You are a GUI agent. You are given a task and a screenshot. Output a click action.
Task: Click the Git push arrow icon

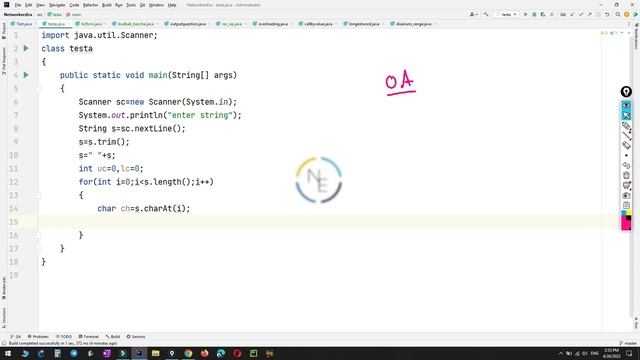tap(589, 14)
